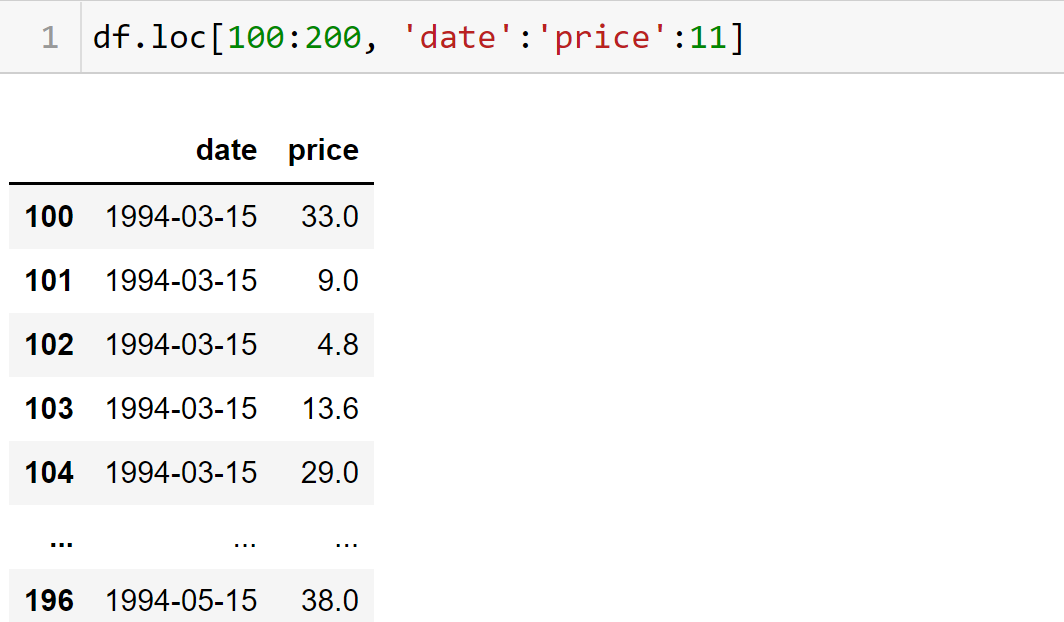Select row index 102
Image resolution: width=1064 pixels, height=622 pixels.
[49, 344]
